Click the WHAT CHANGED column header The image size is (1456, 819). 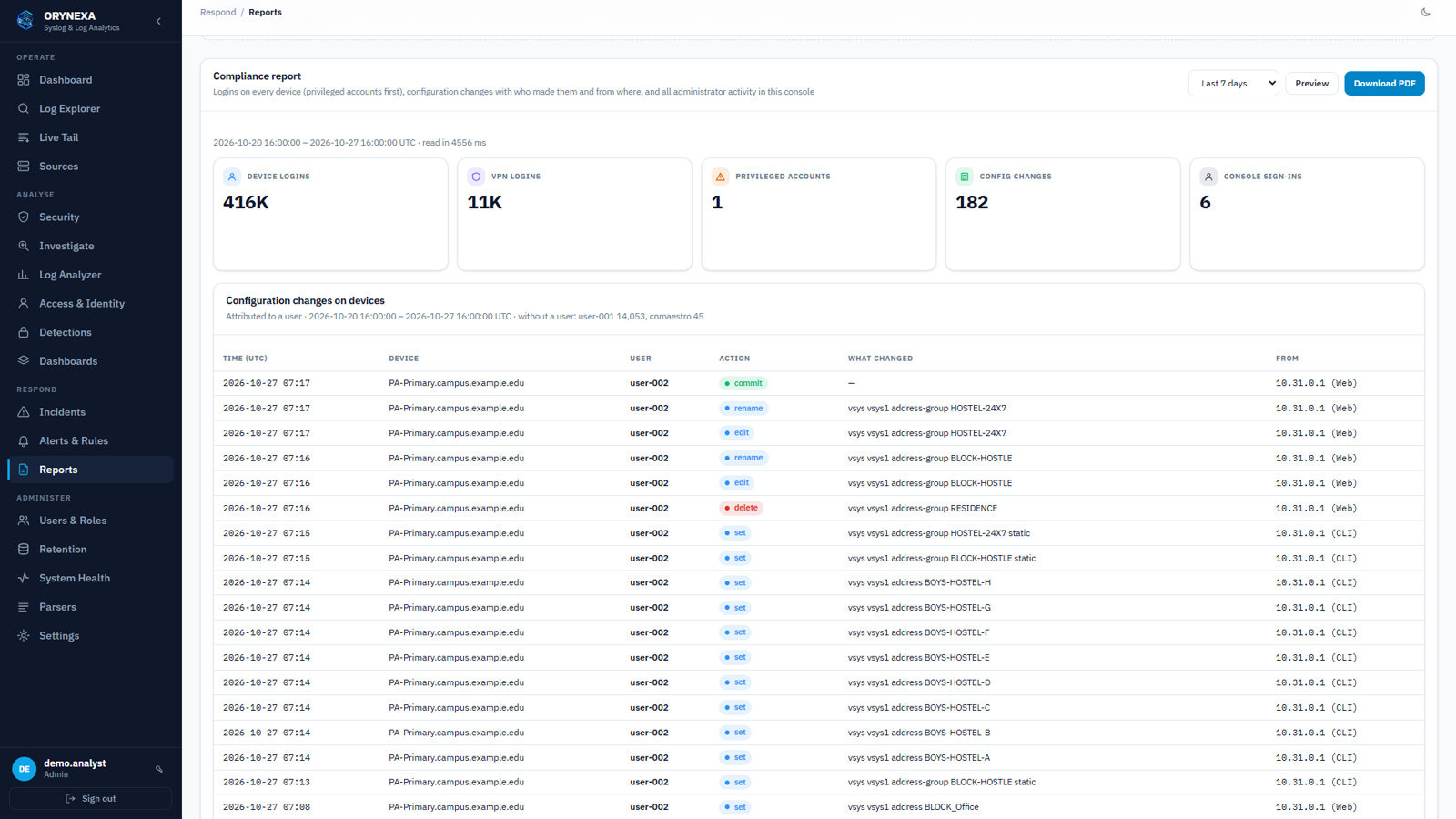click(880, 359)
